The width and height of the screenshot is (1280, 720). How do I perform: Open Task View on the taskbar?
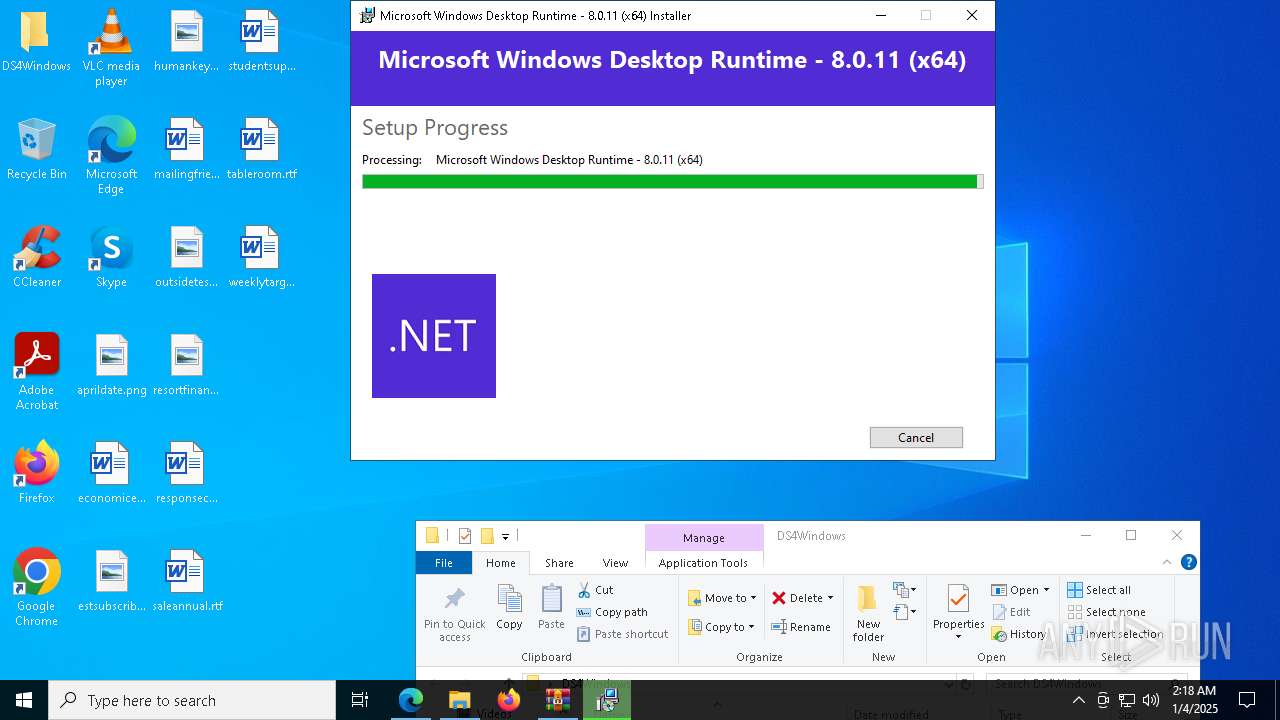pos(360,700)
